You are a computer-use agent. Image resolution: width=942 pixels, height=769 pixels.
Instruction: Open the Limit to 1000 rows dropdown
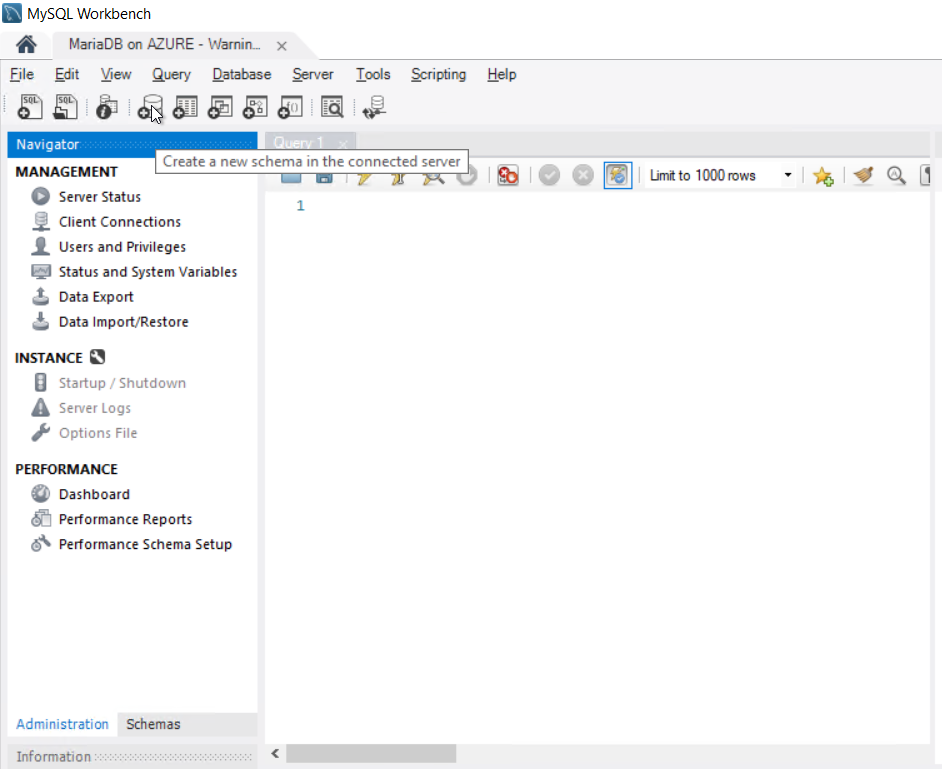(x=721, y=175)
